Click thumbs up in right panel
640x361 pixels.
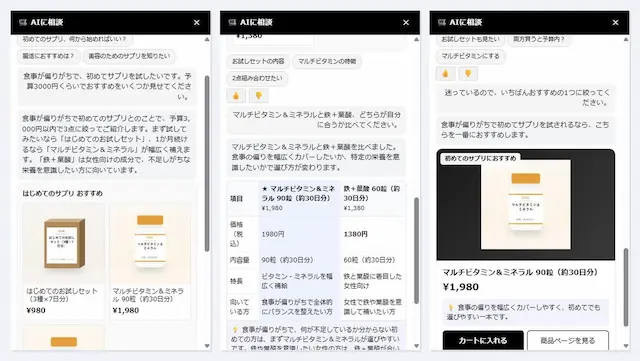point(445,74)
